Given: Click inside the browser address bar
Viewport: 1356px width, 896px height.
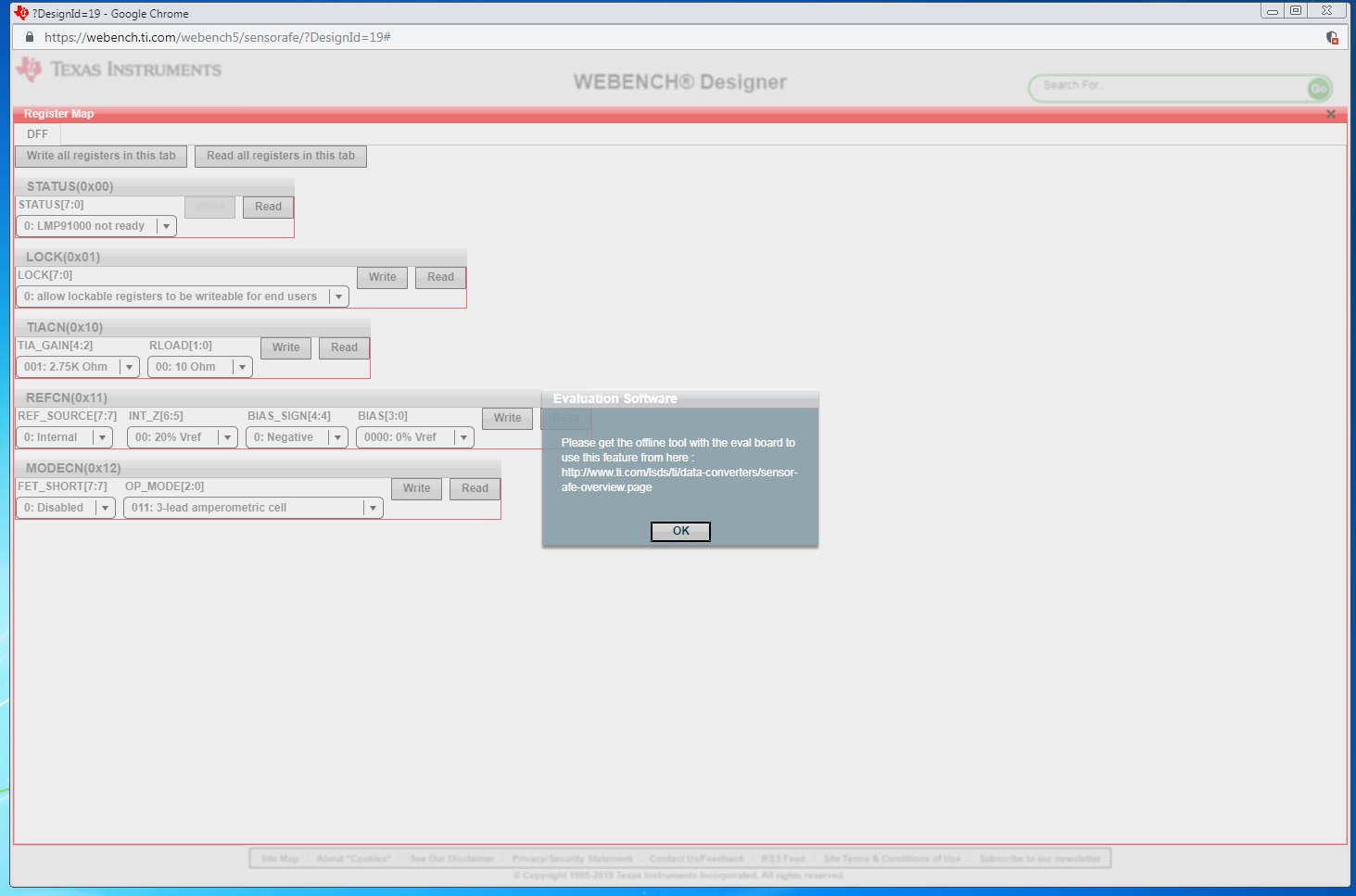Looking at the screenshot, I should tap(371, 39).
